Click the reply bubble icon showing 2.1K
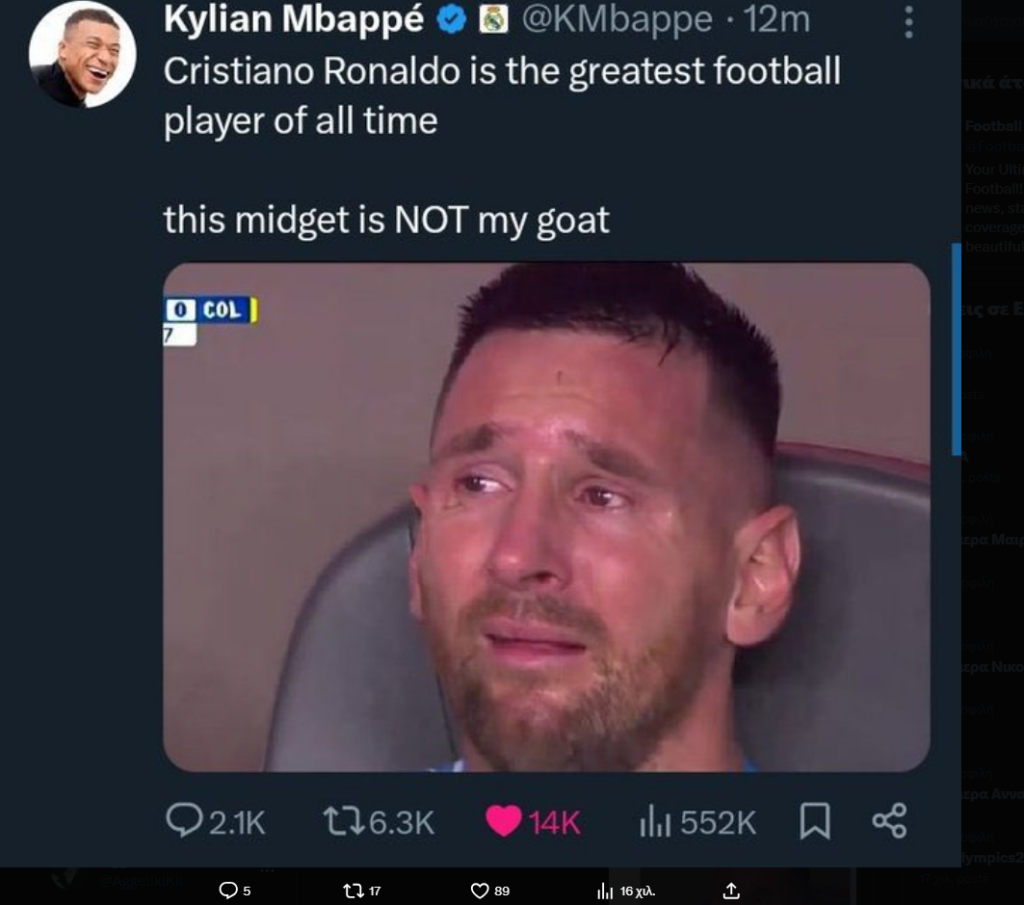Screen dimensions: 1024x905 pos(184,820)
